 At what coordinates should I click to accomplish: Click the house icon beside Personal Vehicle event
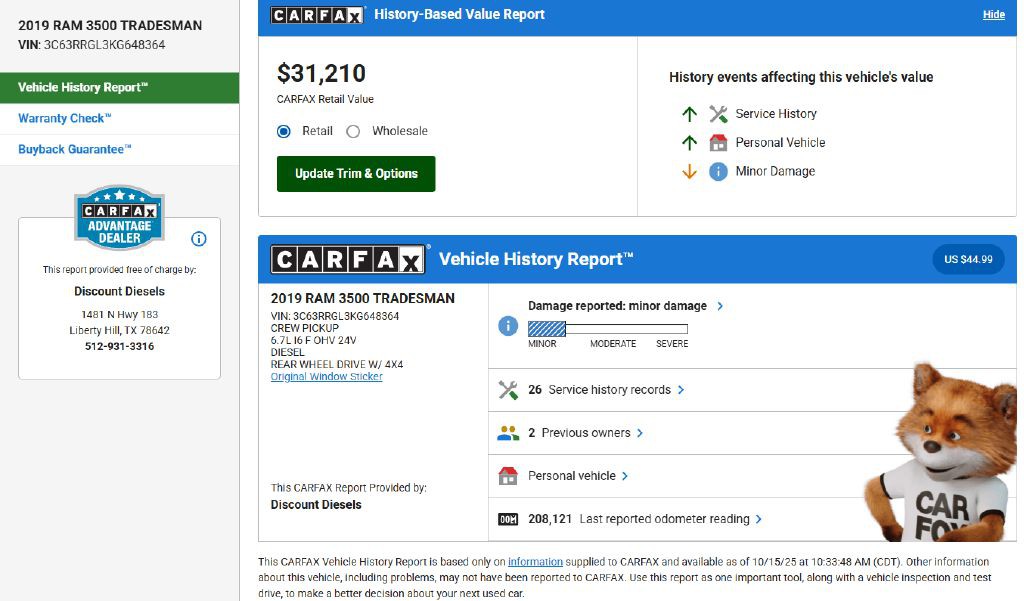coord(718,143)
